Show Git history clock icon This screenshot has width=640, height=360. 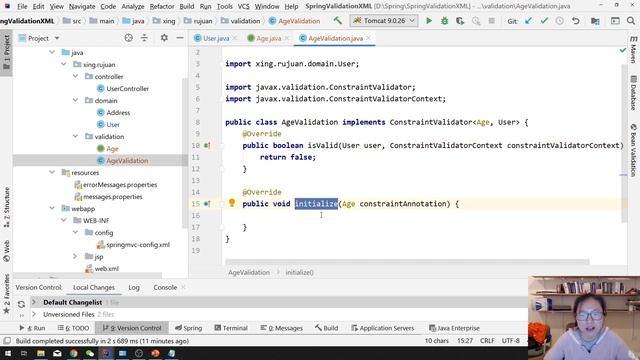(x=560, y=21)
